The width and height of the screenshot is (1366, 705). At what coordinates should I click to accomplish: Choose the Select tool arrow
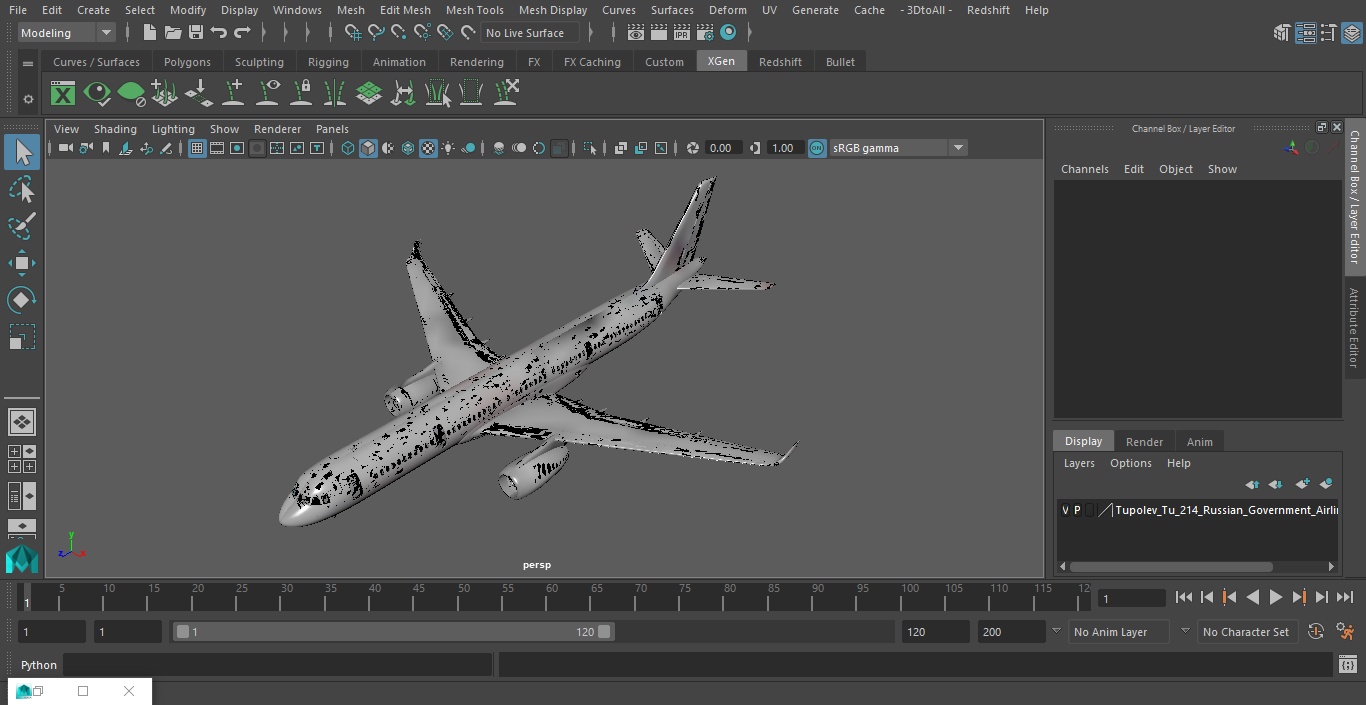tap(22, 152)
